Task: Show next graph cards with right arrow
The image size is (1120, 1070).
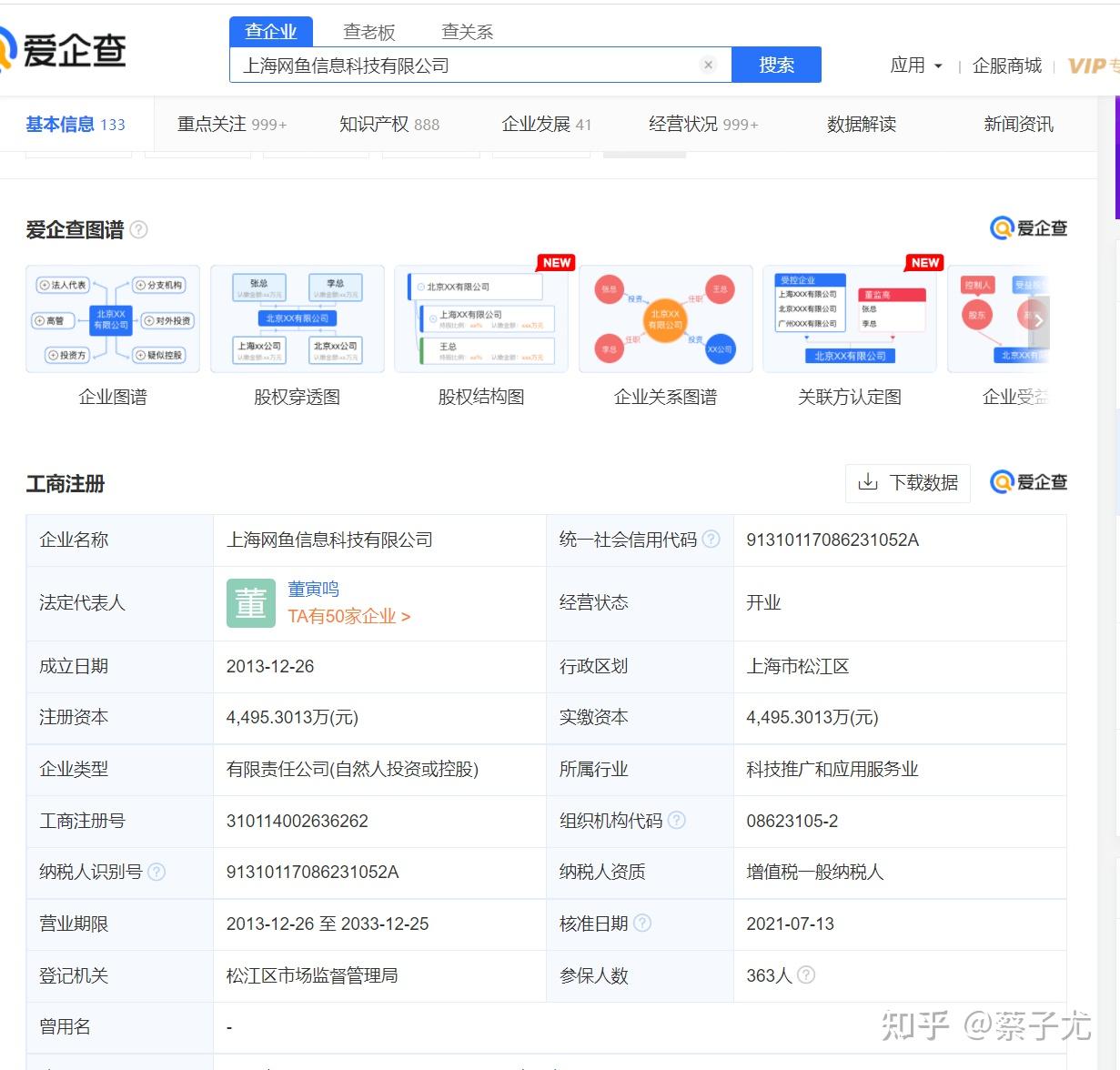Action: click(1038, 321)
